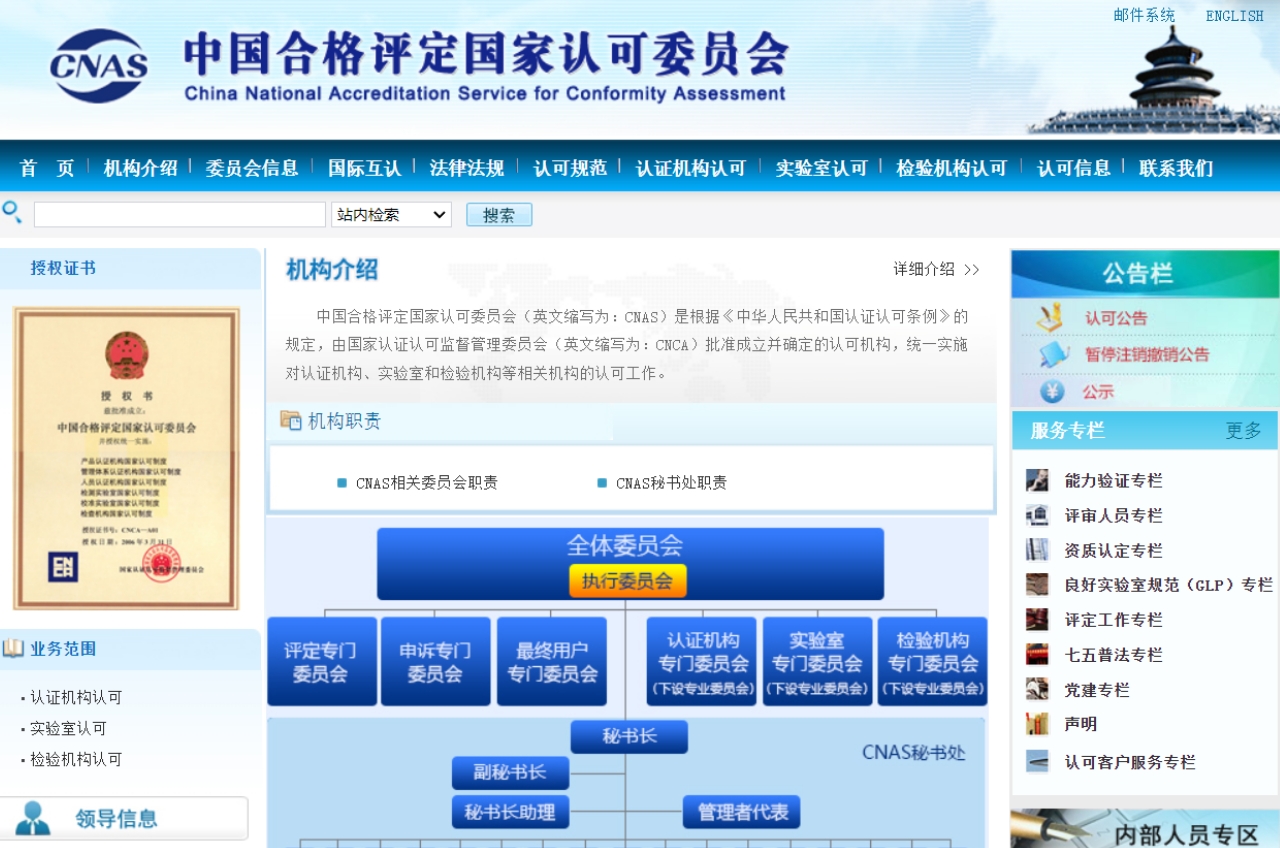The image size is (1280, 848).
Task: Click the orange 执行委员会 box
Action: 628,581
